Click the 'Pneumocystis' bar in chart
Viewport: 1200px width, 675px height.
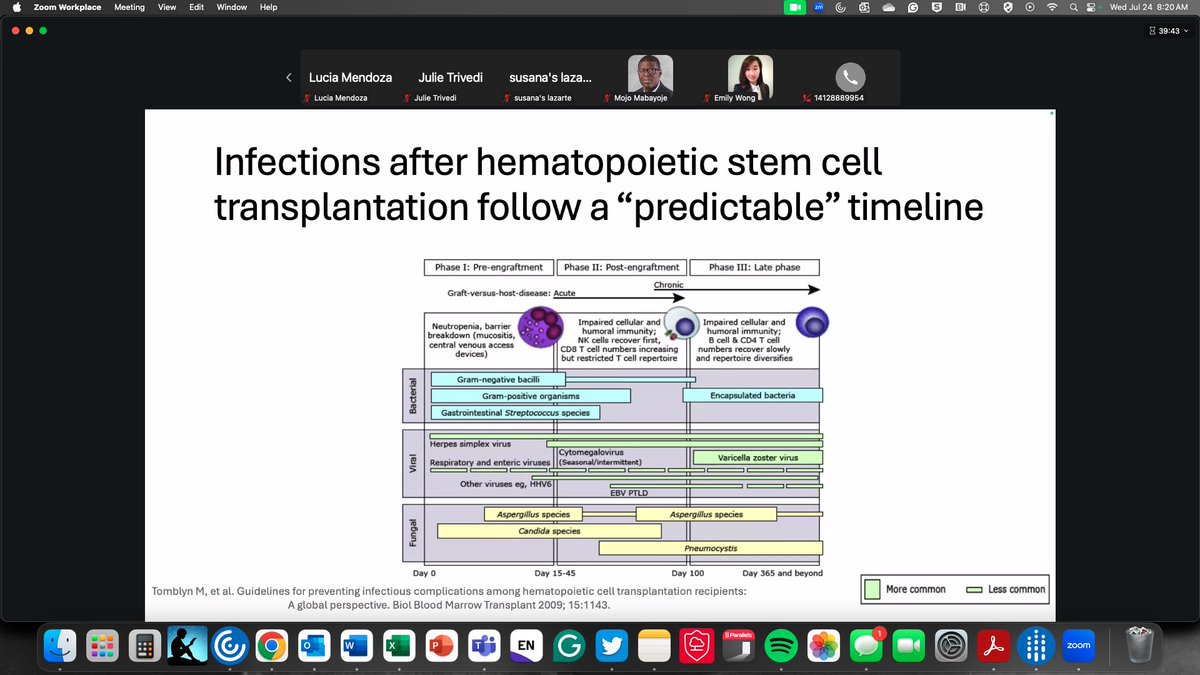coord(710,548)
